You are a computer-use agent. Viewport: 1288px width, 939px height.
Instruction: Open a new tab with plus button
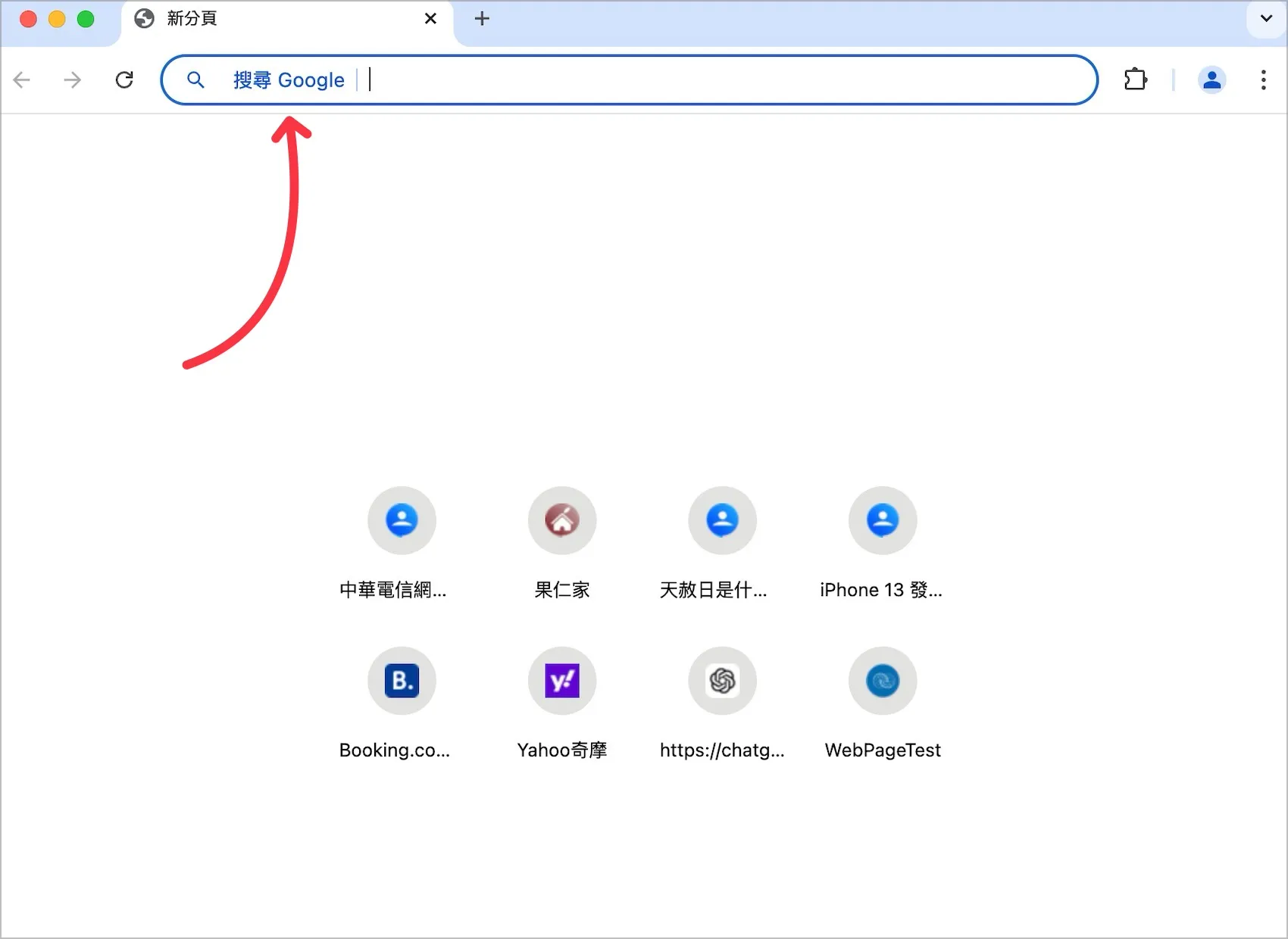(x=482, y=19)
